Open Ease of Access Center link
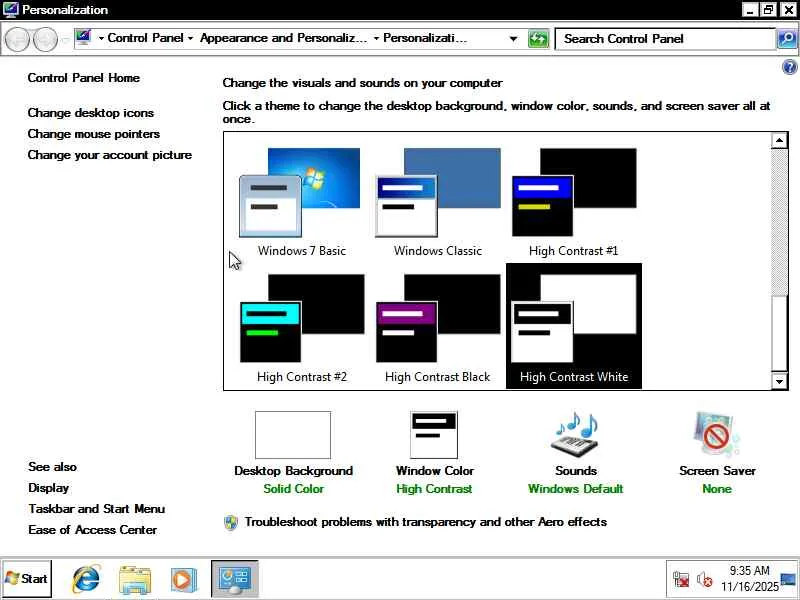This screenshot has height=600, width=800. 92,530
